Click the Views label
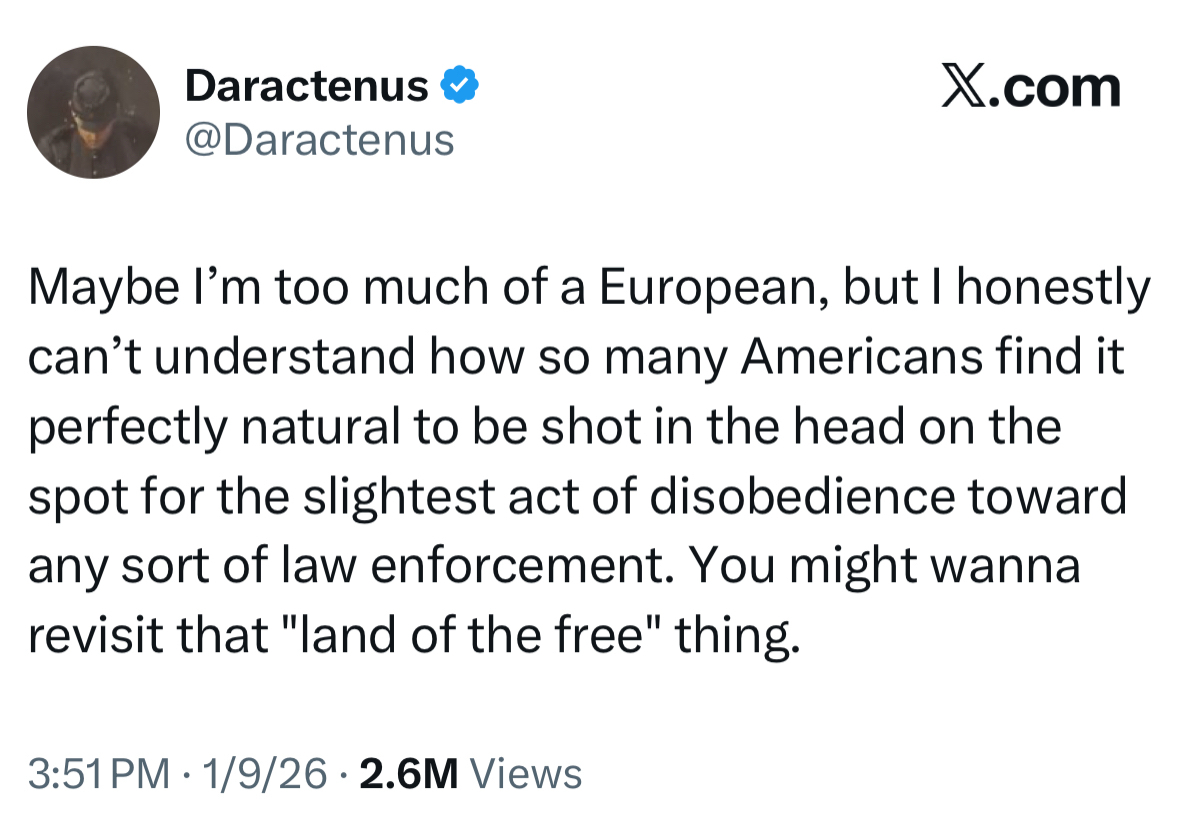Screen dimensions: 1179x820 click(x=525, y=773)
